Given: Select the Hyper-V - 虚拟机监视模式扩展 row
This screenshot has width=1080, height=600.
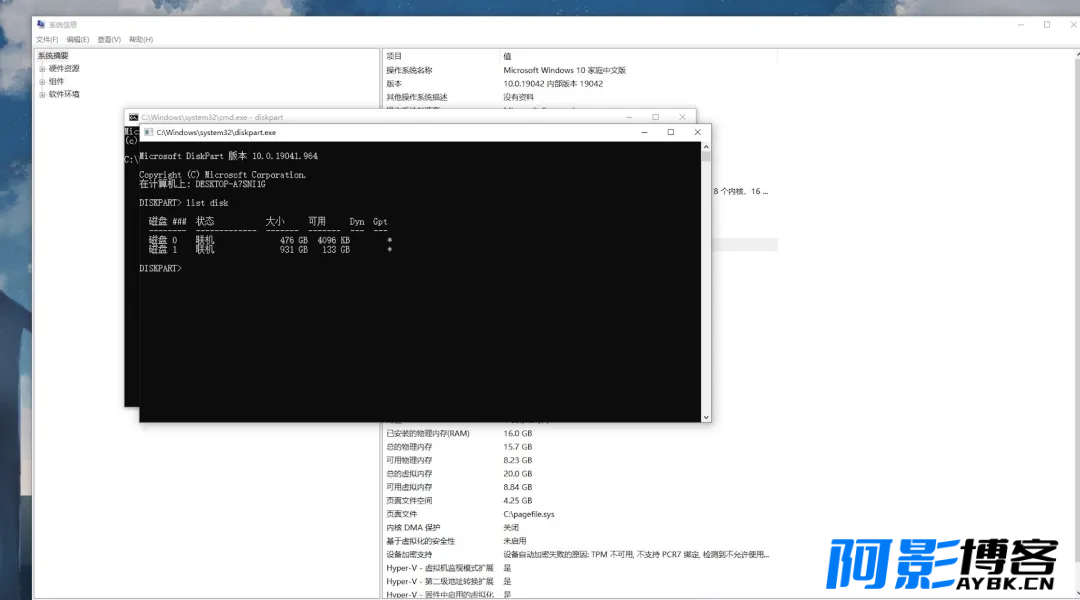Looking at the screenshot, I should tap(580, 568).
